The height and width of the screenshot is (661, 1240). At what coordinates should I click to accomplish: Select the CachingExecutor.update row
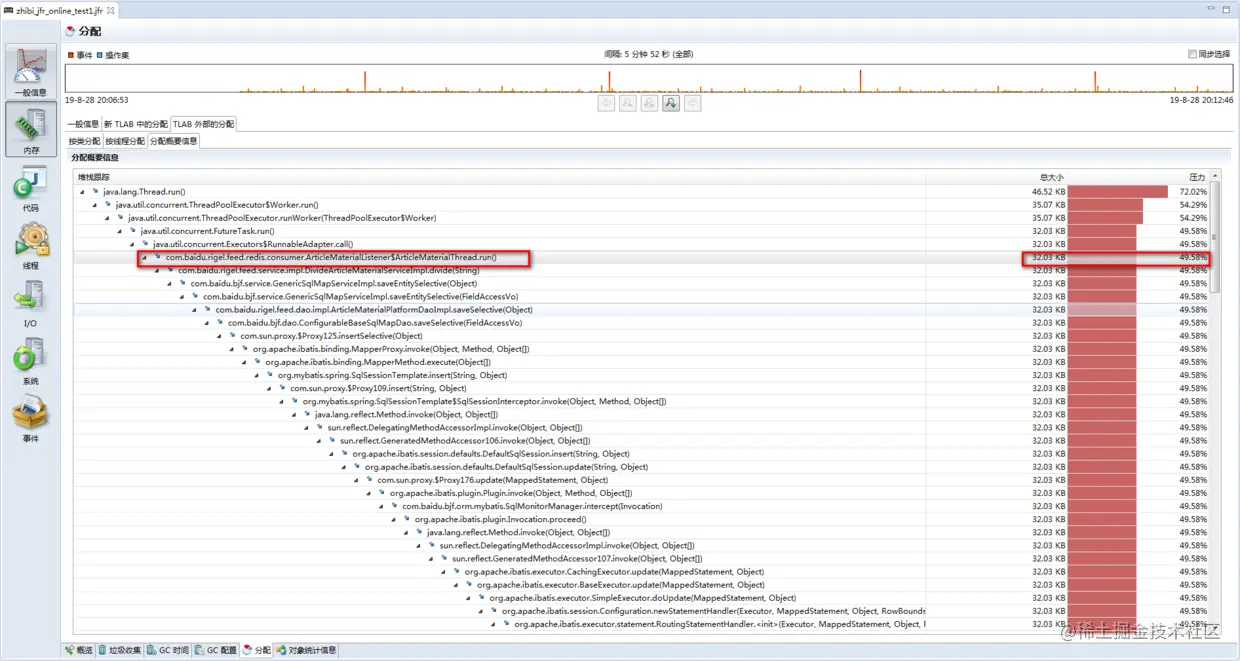point(641,572)
